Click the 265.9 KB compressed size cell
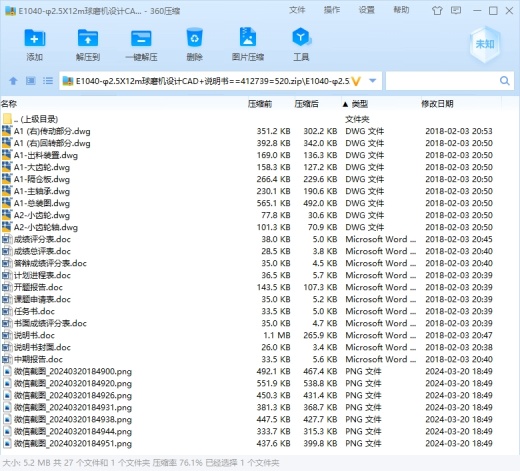The height and width of the screenshot is (471, 520). click(x=320, y=335)
